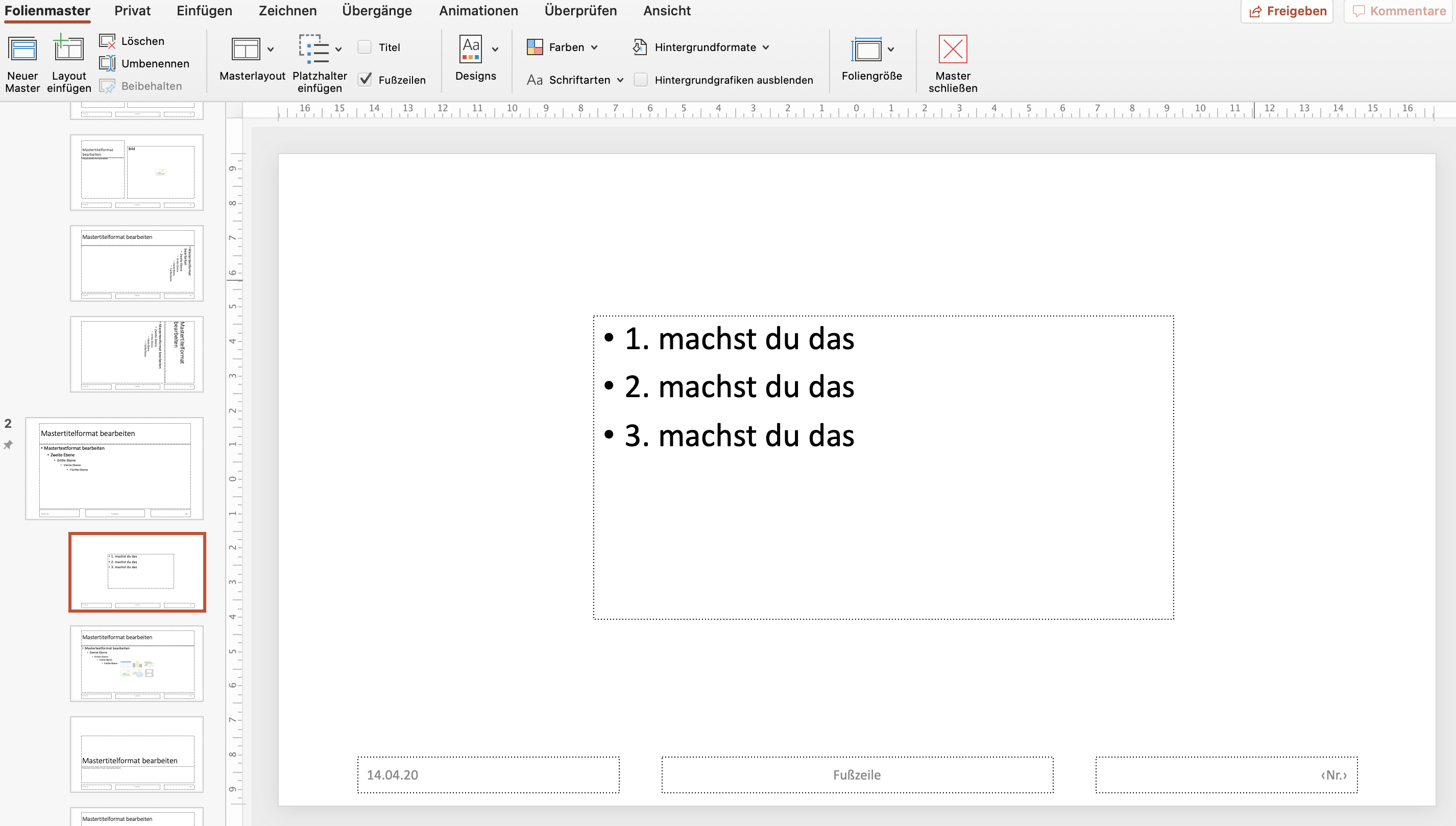Click the Löschen layout icon
Screen dimensions: 1456x826
pyautogui.click(x=107, y=41)
